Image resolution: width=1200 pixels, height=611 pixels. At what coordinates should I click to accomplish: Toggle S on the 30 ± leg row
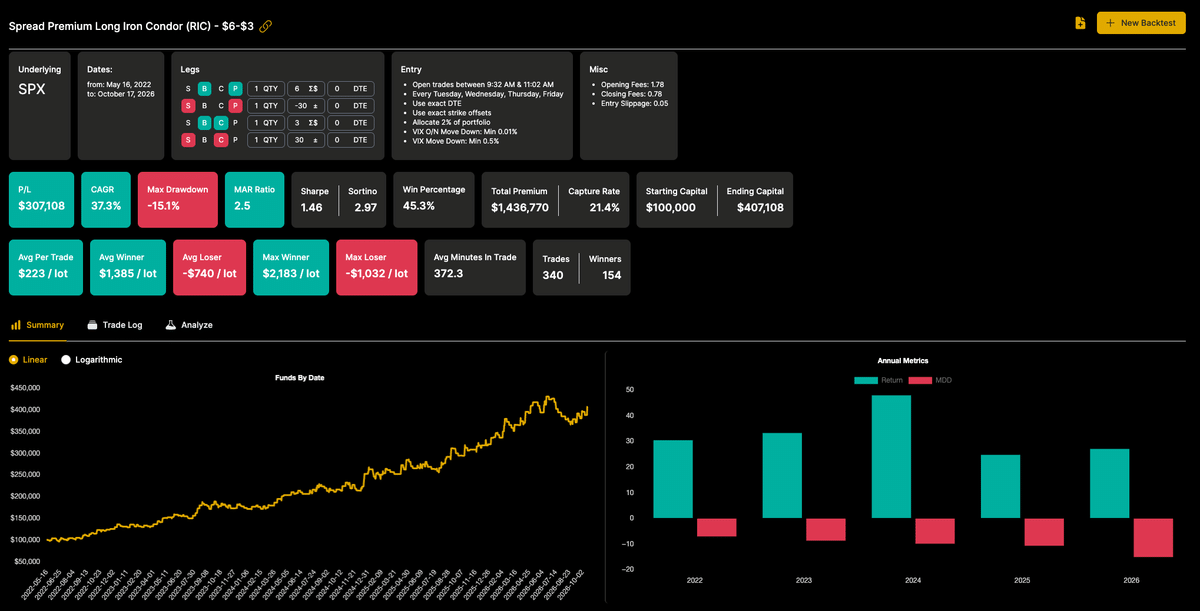[x=188, y=140]
